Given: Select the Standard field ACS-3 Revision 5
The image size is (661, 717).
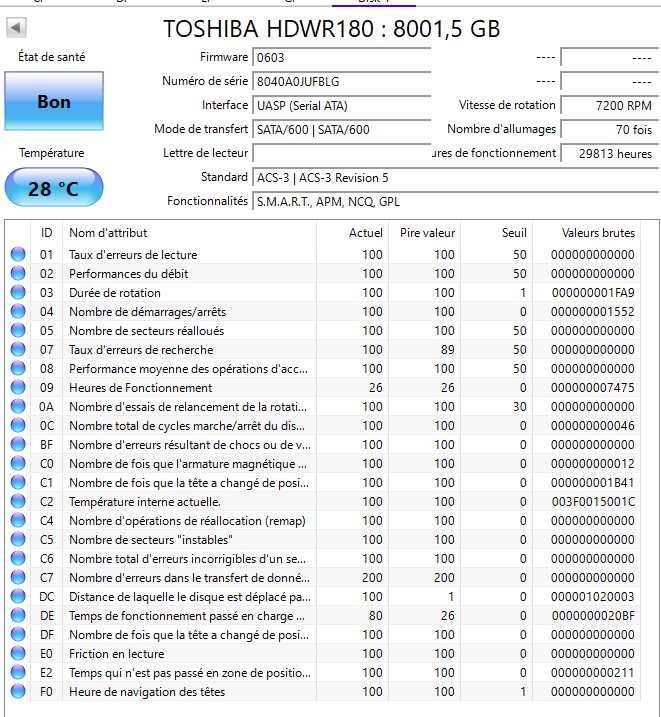Looking at the screenshot, I should (x=455, y=177).
